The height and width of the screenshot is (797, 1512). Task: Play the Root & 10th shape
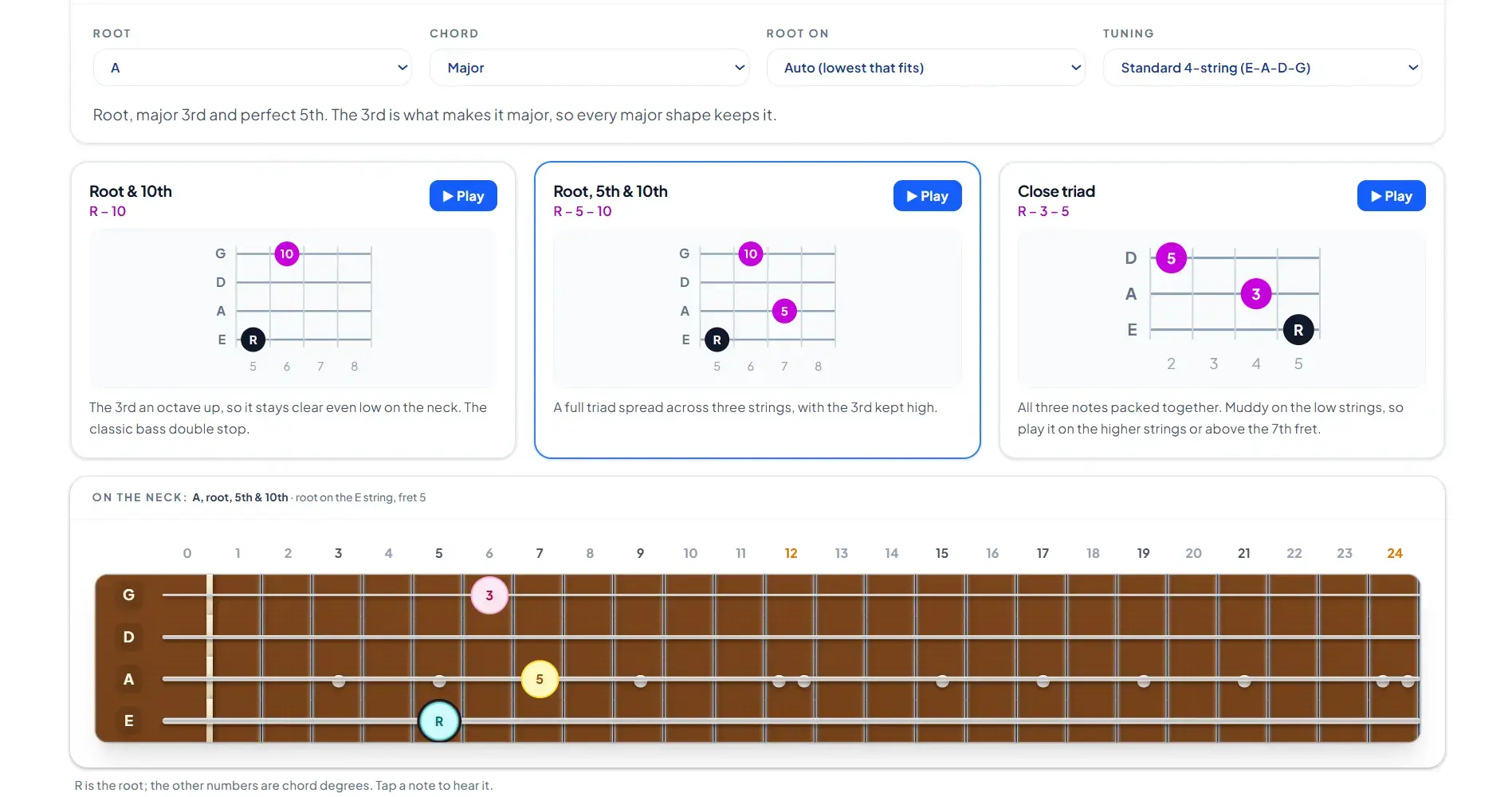click(463, 196)
